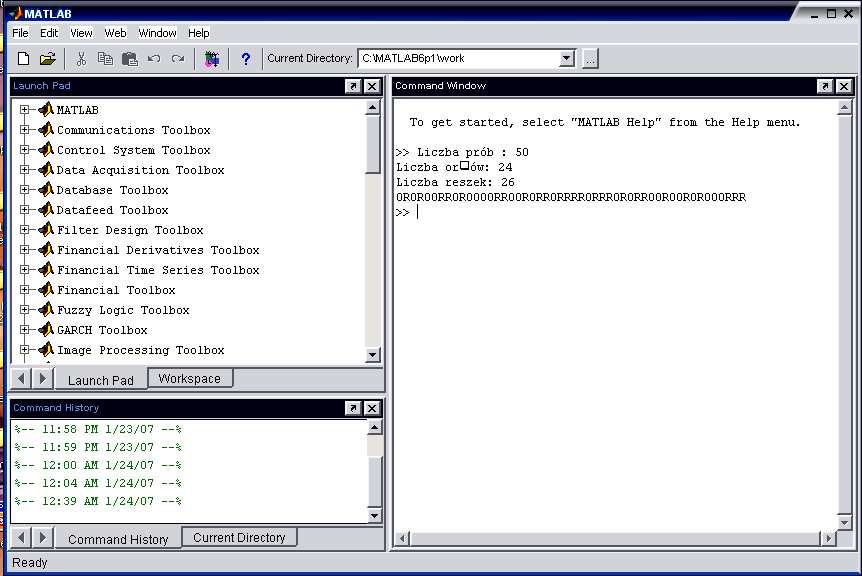Click the Launch Pad scroll up arrow
This screenshot has width=862, height=576.
(373, 107)
